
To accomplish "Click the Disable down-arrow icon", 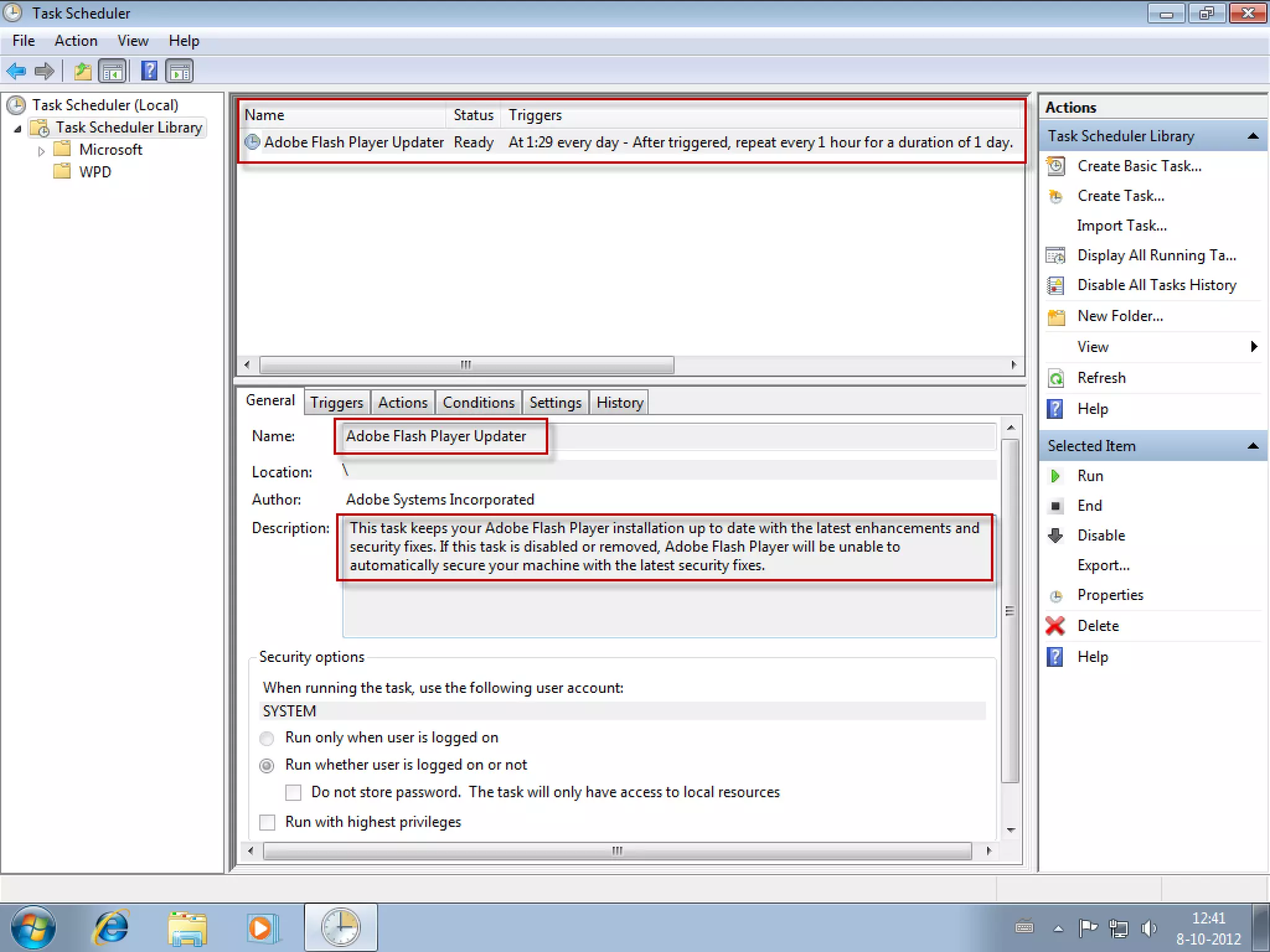I will point(1055,535).
